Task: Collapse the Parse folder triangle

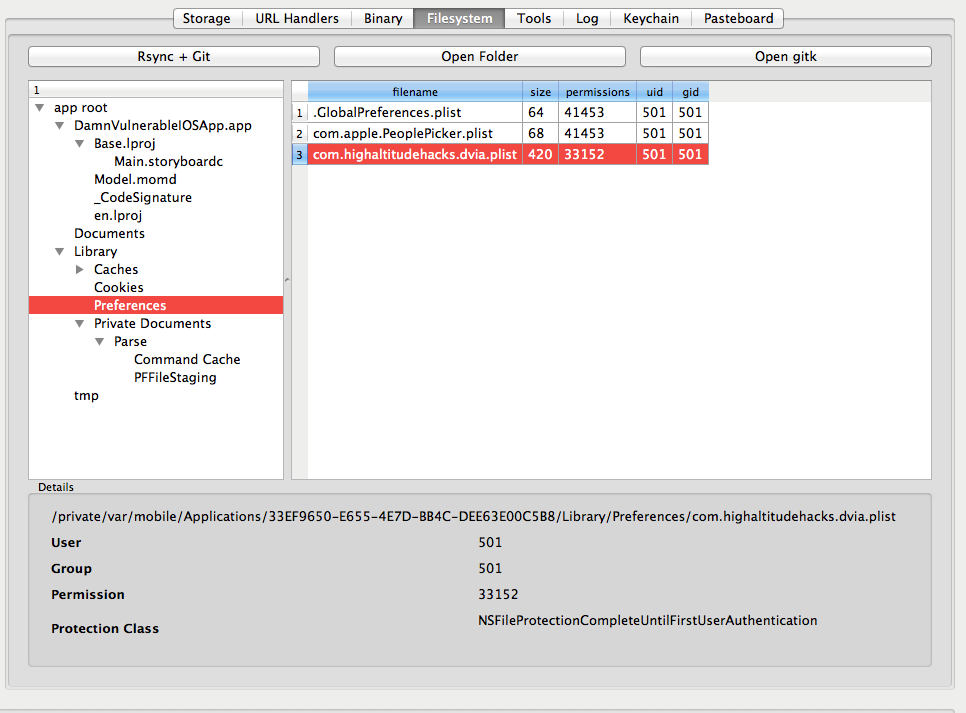Action: tap(99, 342)
